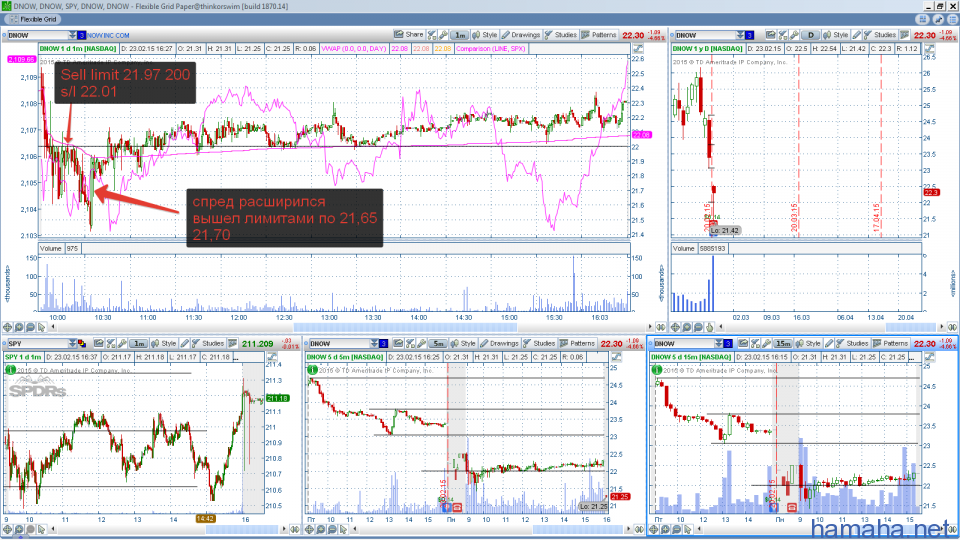Toggle multicolor symbol link icon on SPY chart

click(x=81, y=343)
